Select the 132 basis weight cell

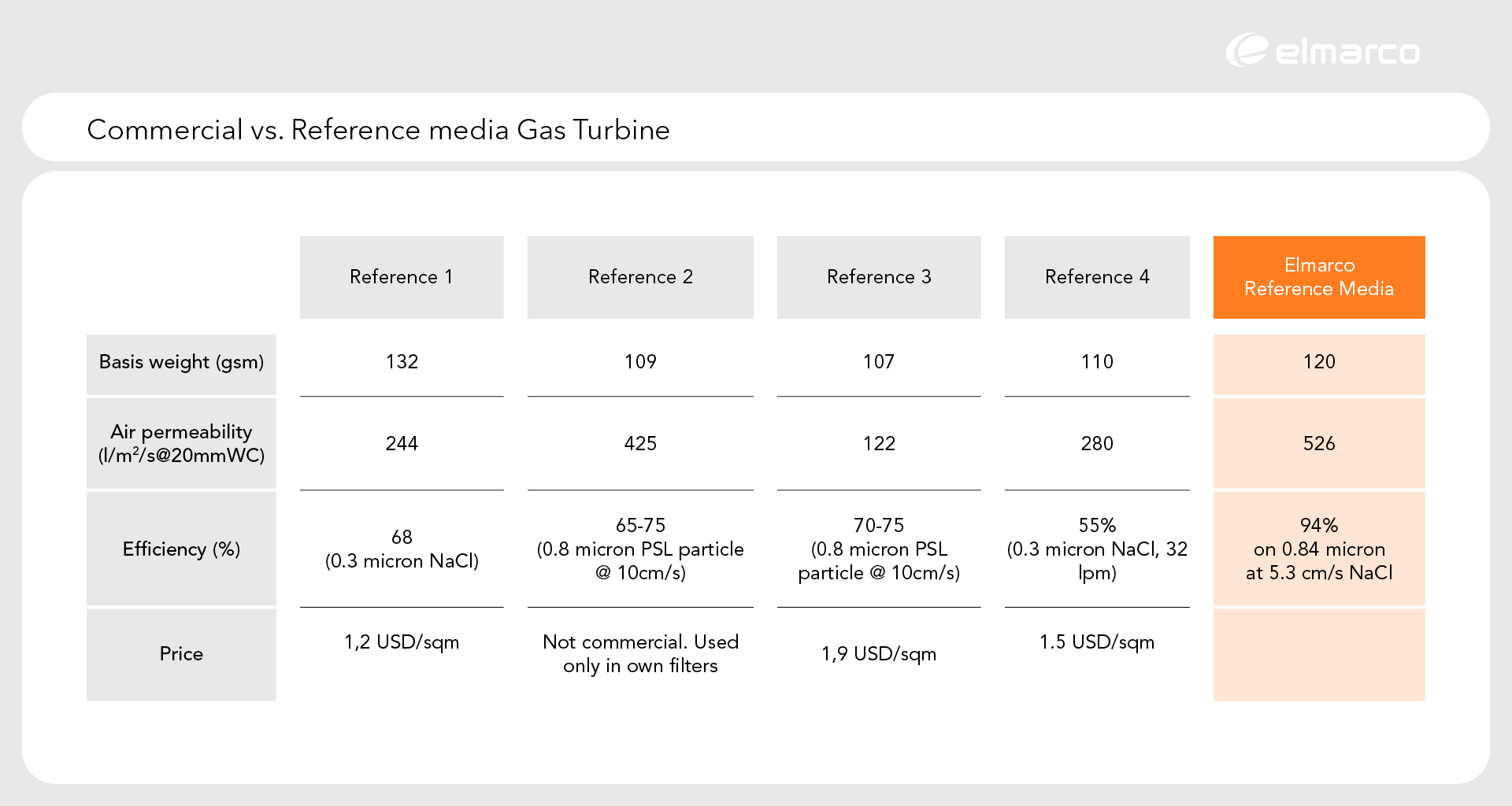(x=402, y=362)
